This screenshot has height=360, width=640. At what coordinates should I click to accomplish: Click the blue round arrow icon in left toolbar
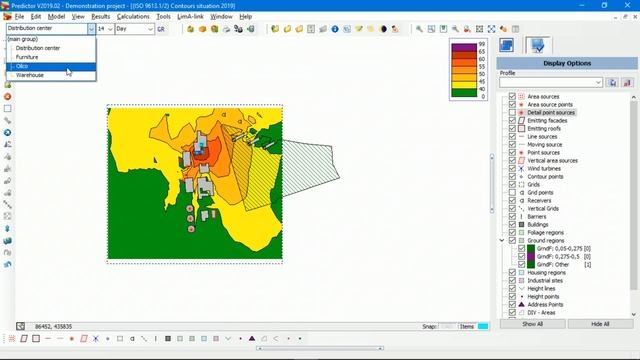click(x=7, y=133)
